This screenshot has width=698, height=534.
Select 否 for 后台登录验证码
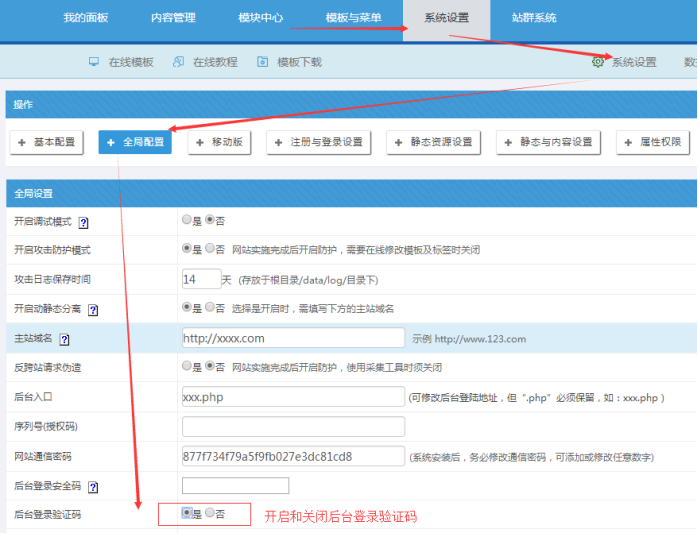[x=210, y=513]
